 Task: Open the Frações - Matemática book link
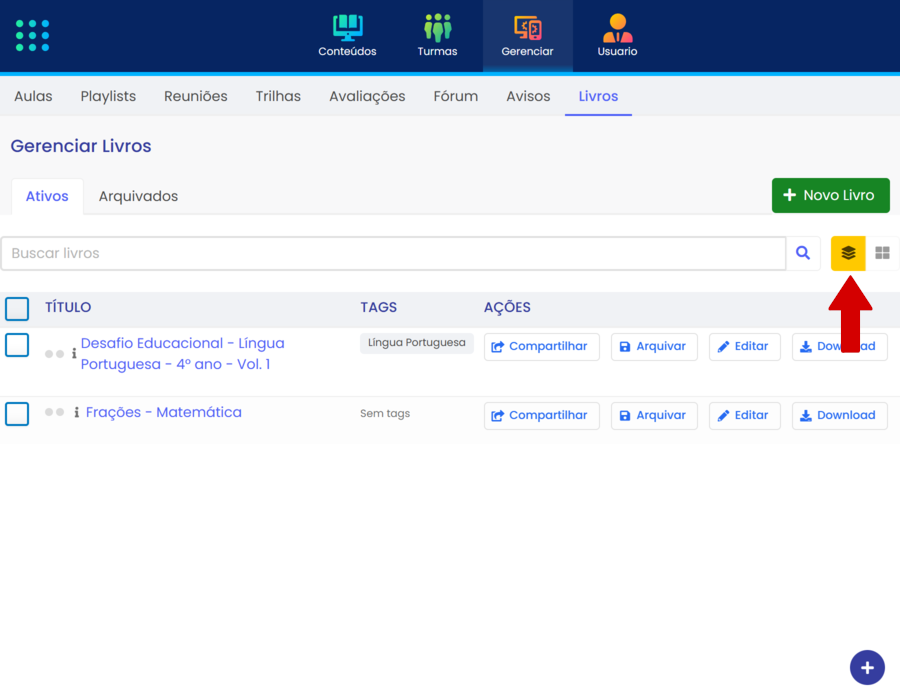click(164, 412)
